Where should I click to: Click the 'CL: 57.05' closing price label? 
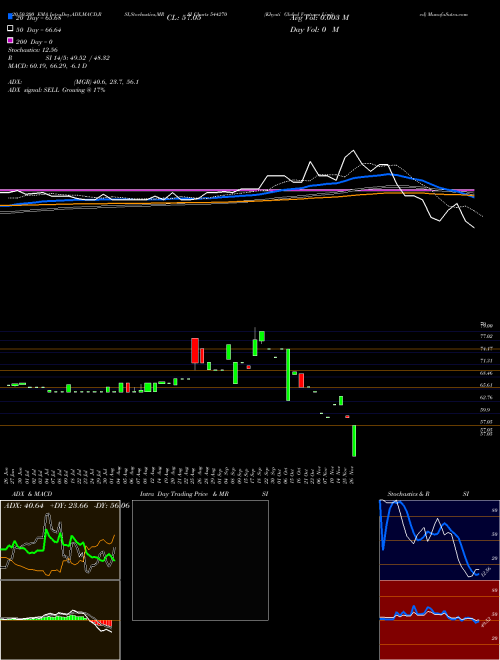tap(184, 18)
